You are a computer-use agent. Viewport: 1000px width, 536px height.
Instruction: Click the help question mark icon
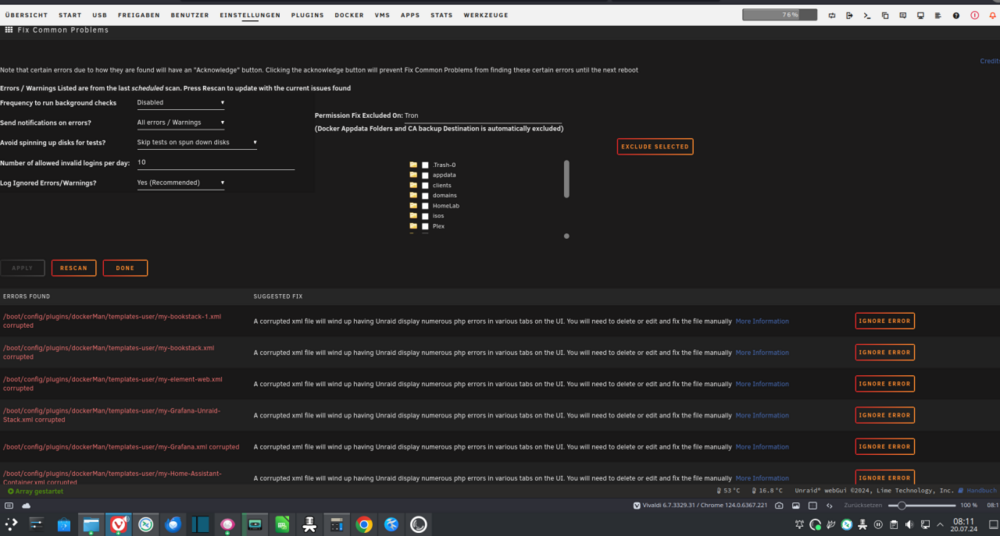(x=956, y=15)
